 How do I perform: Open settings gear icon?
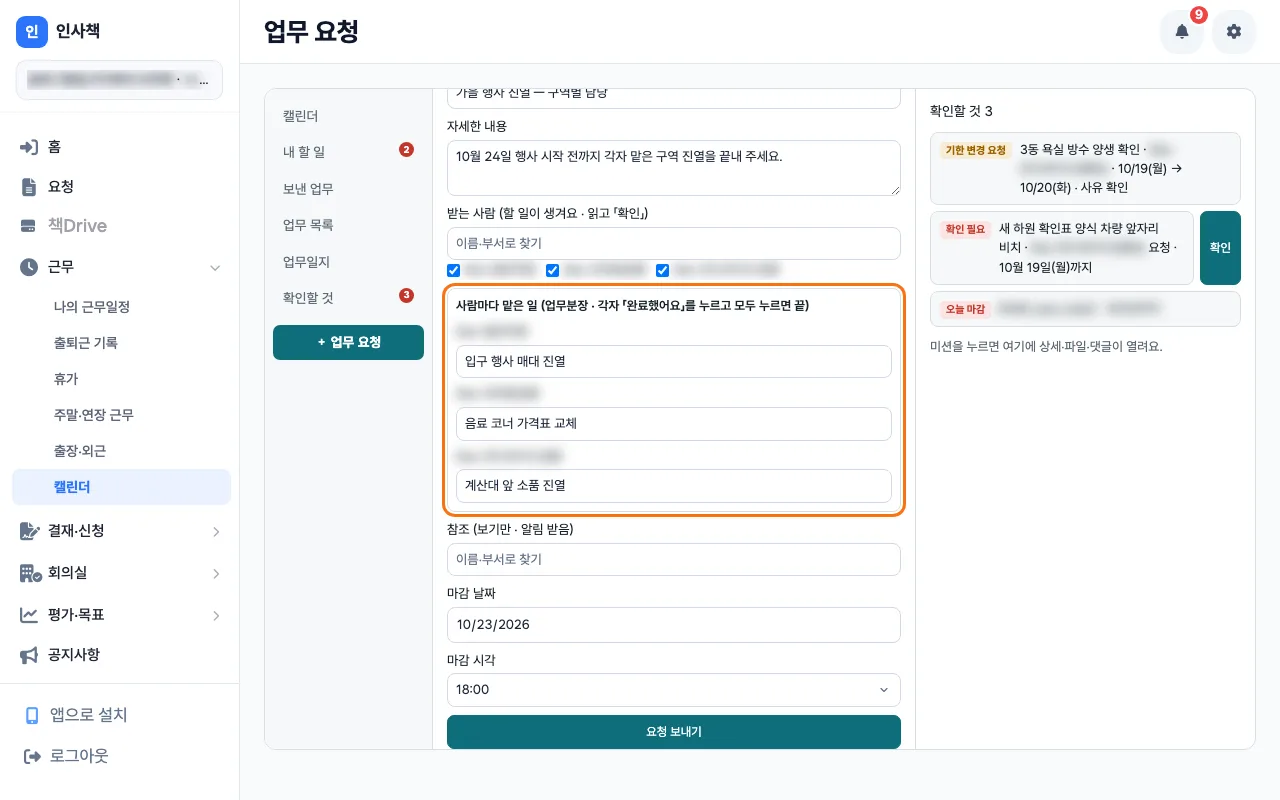(x=1234, y=32)
